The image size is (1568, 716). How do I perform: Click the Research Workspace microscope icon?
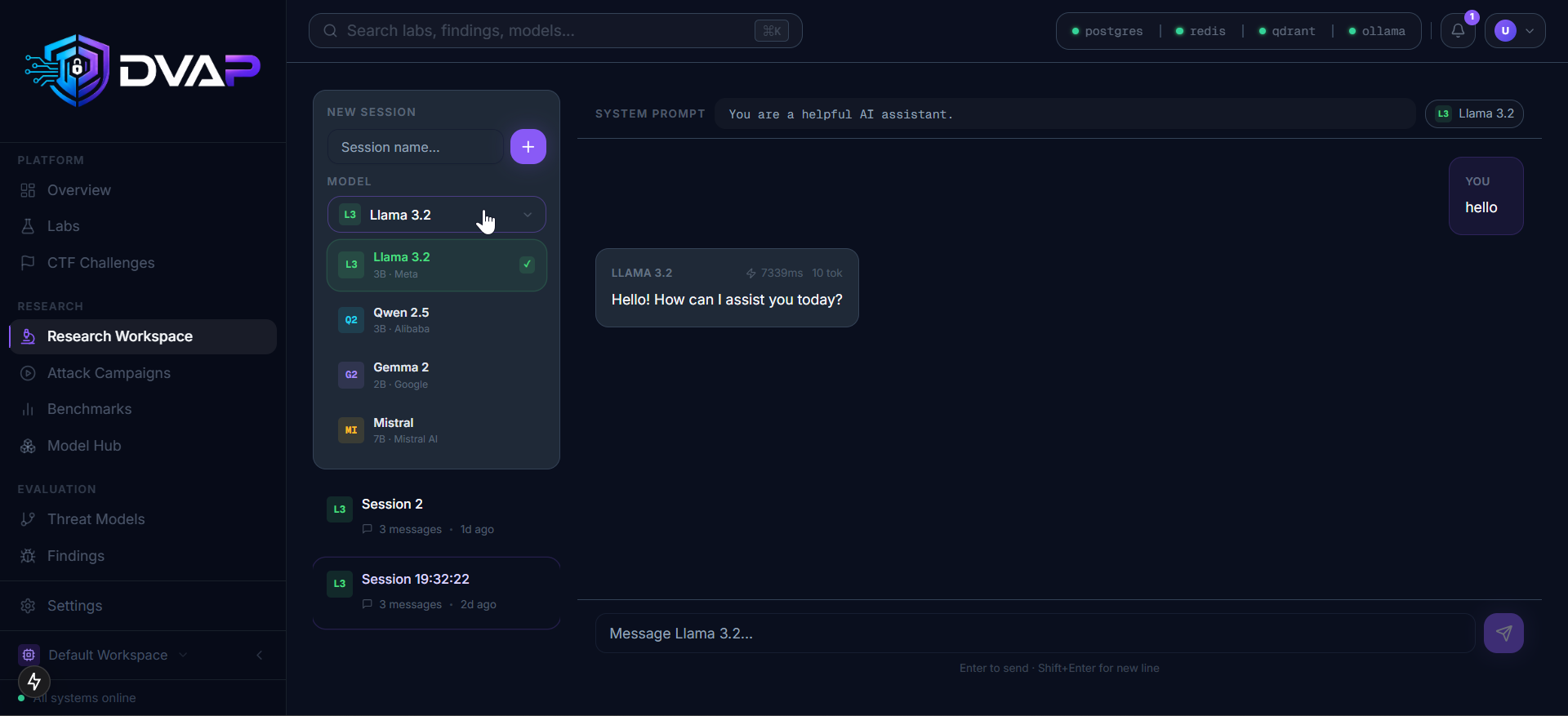[28, 336]
